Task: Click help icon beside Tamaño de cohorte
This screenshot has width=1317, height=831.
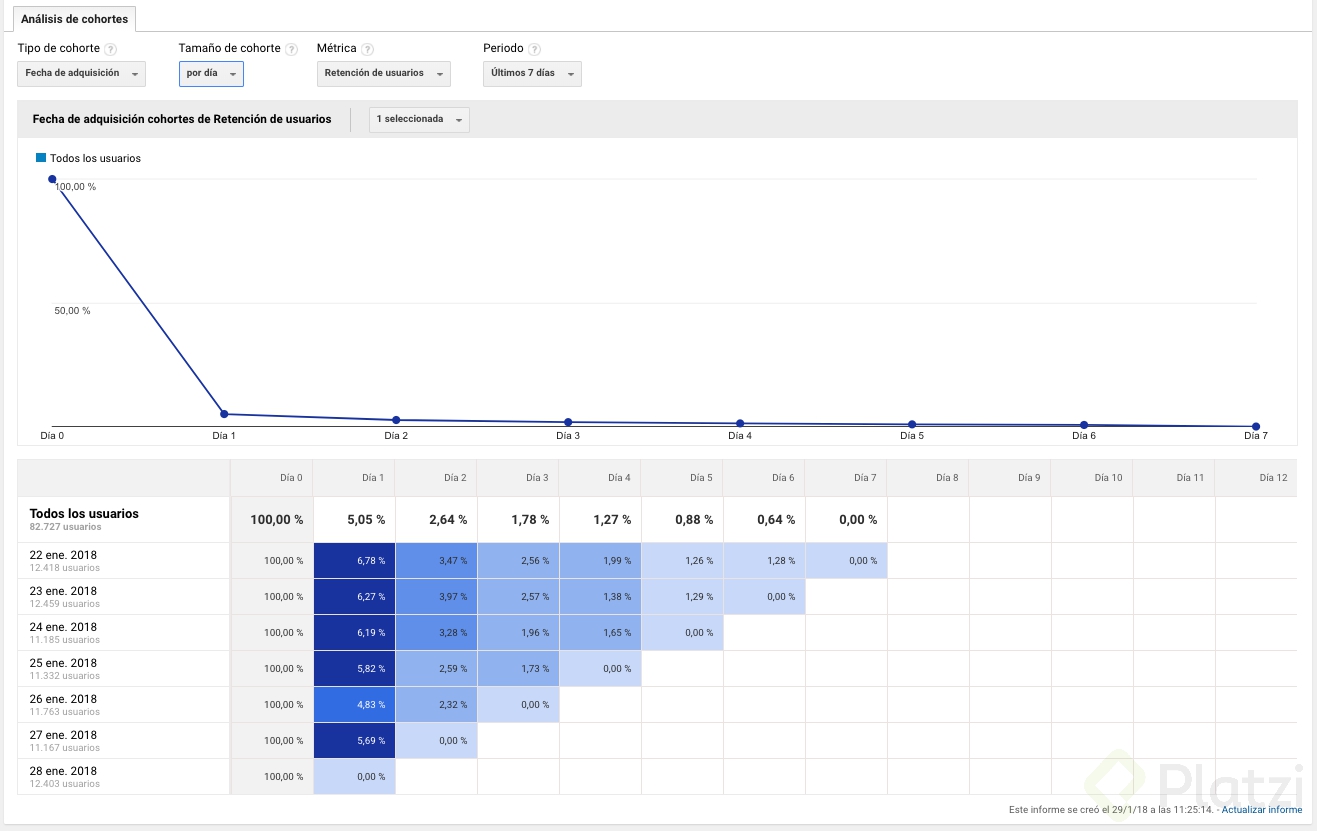Action: click(x=291, y=49)
